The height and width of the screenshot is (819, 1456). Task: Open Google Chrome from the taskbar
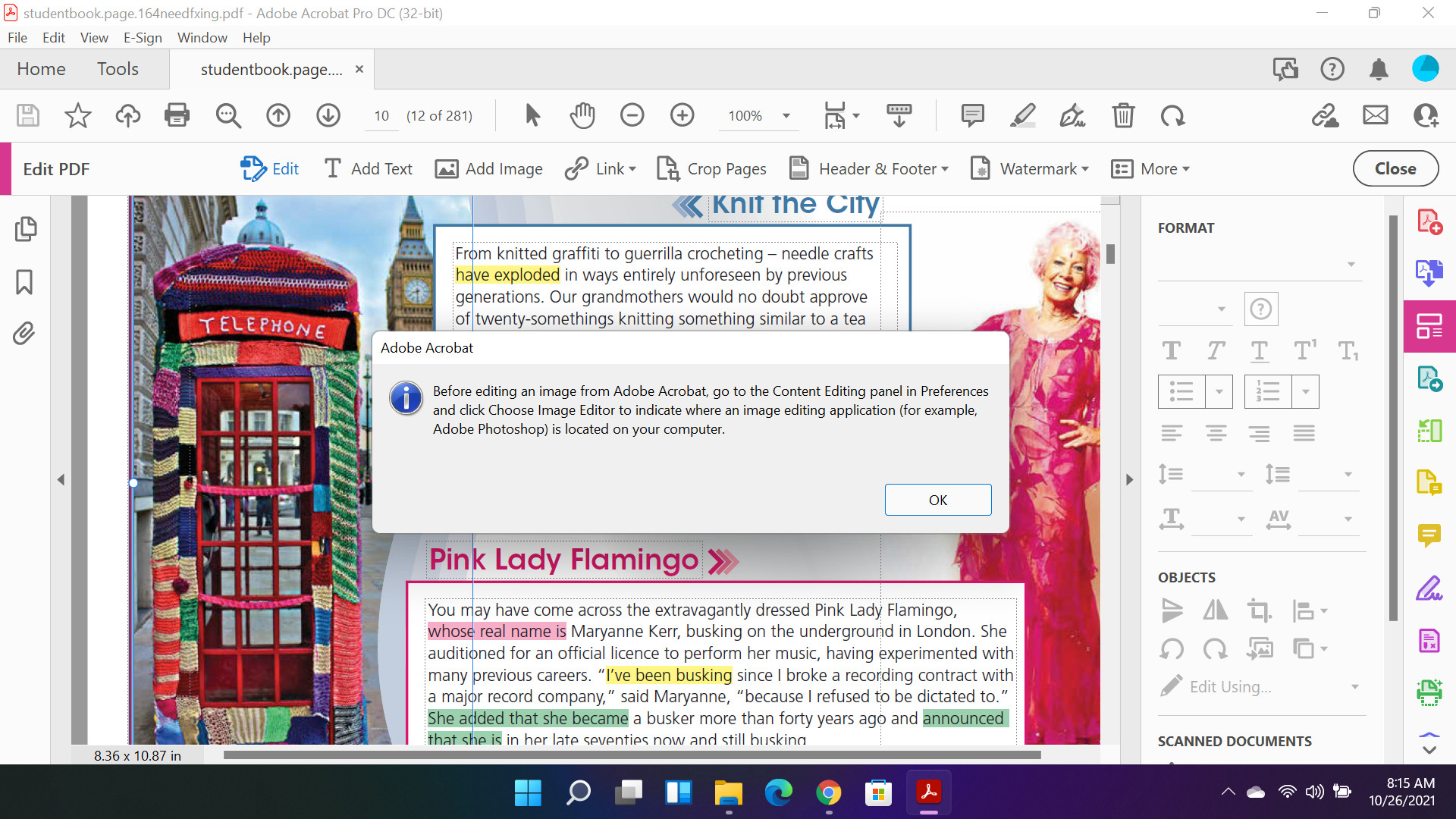pos(829,793)
